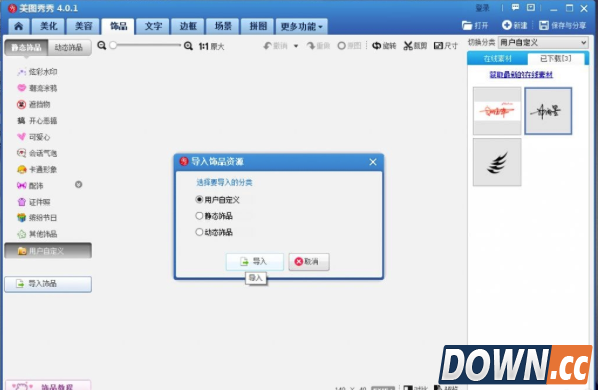The height and width of the screenshot is (390, 598).
Task: Open the 缤纷节日 sticker category
Action: pyautogui.click(x=37, y=218)
